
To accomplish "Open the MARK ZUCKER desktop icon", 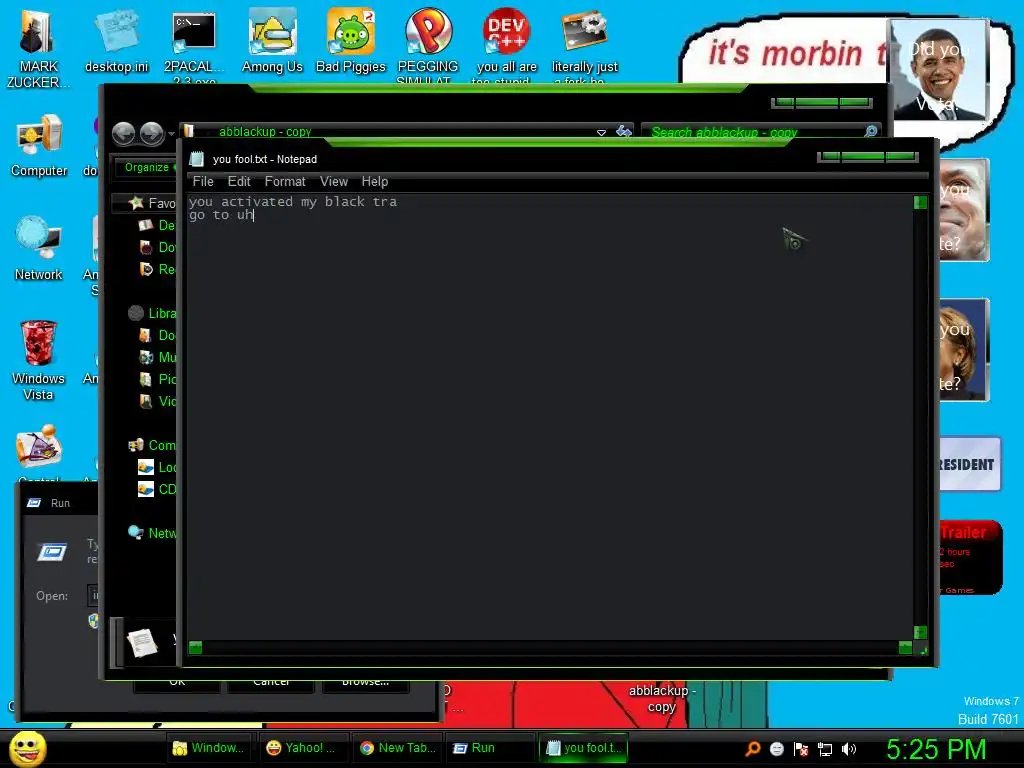I will pos(37,47).
